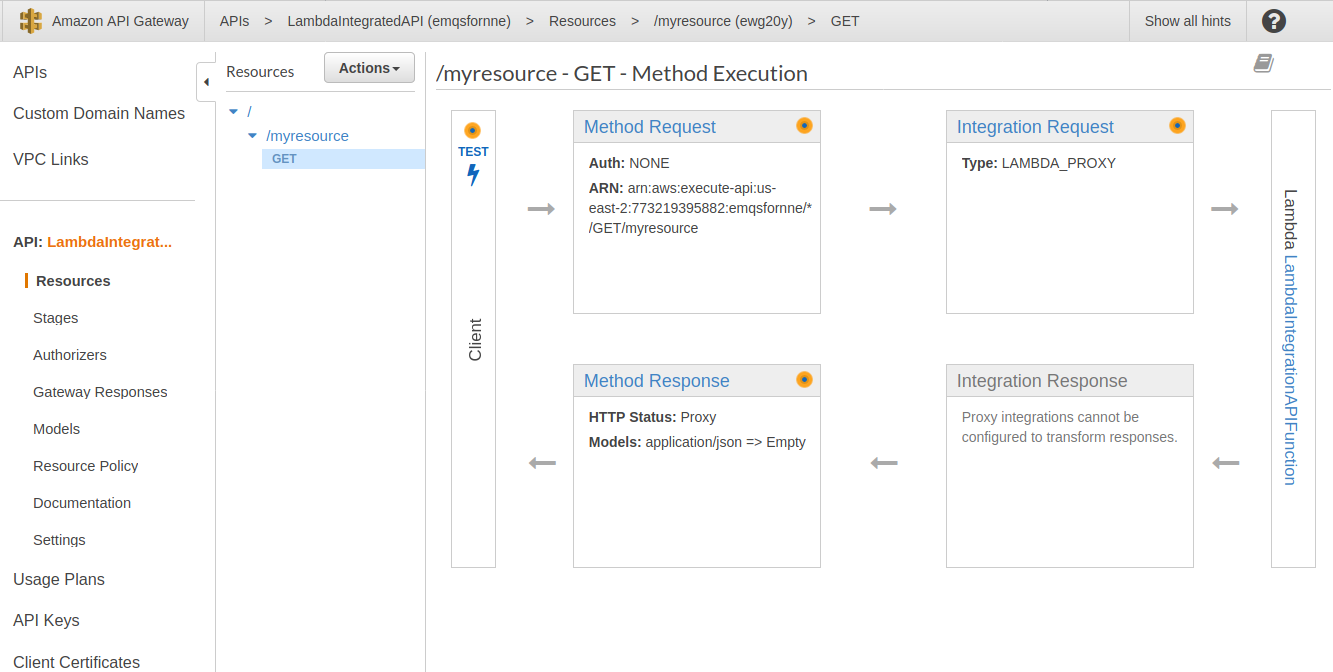
Task: Click the arrow pointing to Integration Request
Action: tap(883, 209)
